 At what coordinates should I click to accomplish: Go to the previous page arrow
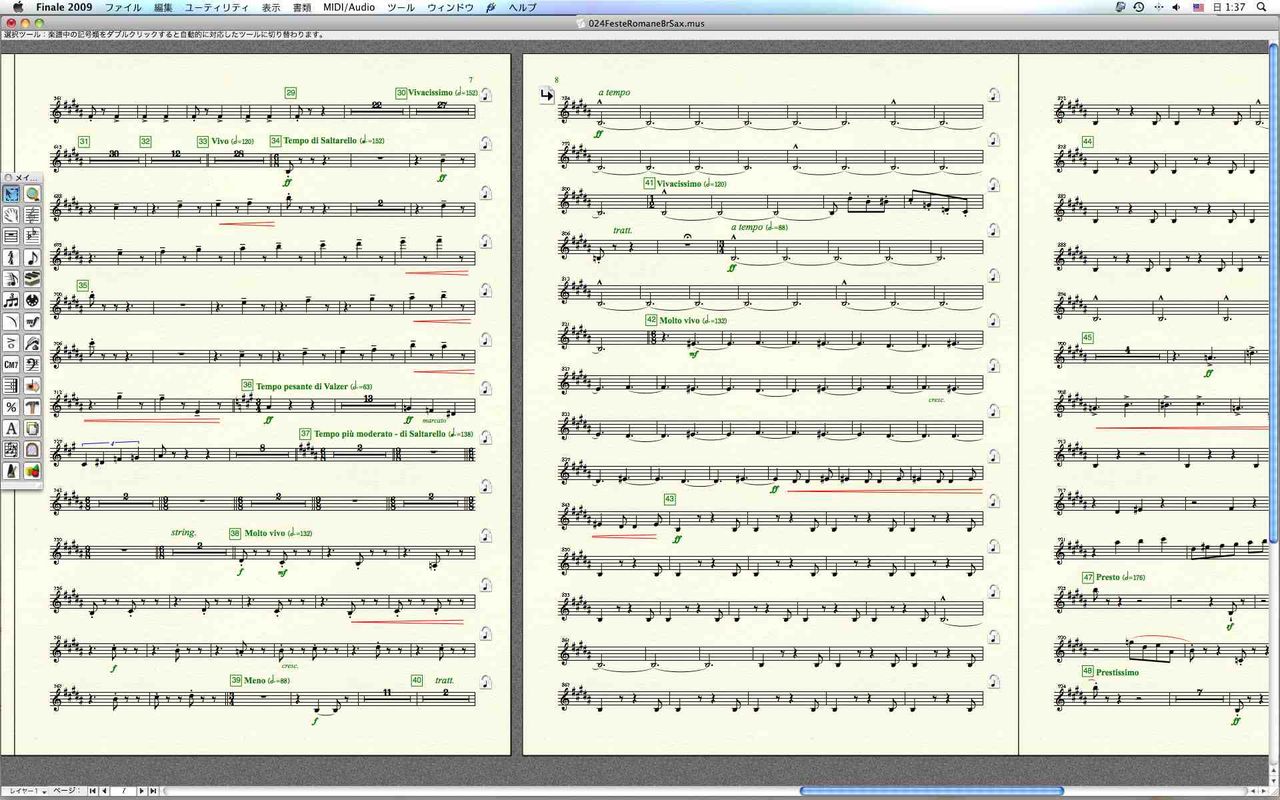(x=105, y=791)
